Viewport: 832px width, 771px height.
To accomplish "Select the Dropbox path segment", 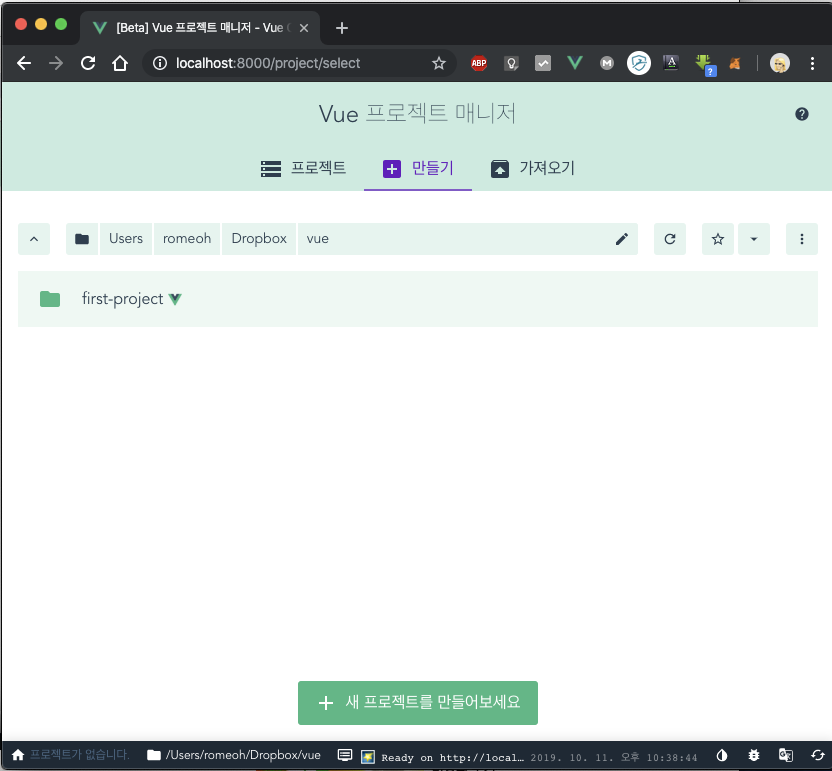I will click(x=259, y=239).
